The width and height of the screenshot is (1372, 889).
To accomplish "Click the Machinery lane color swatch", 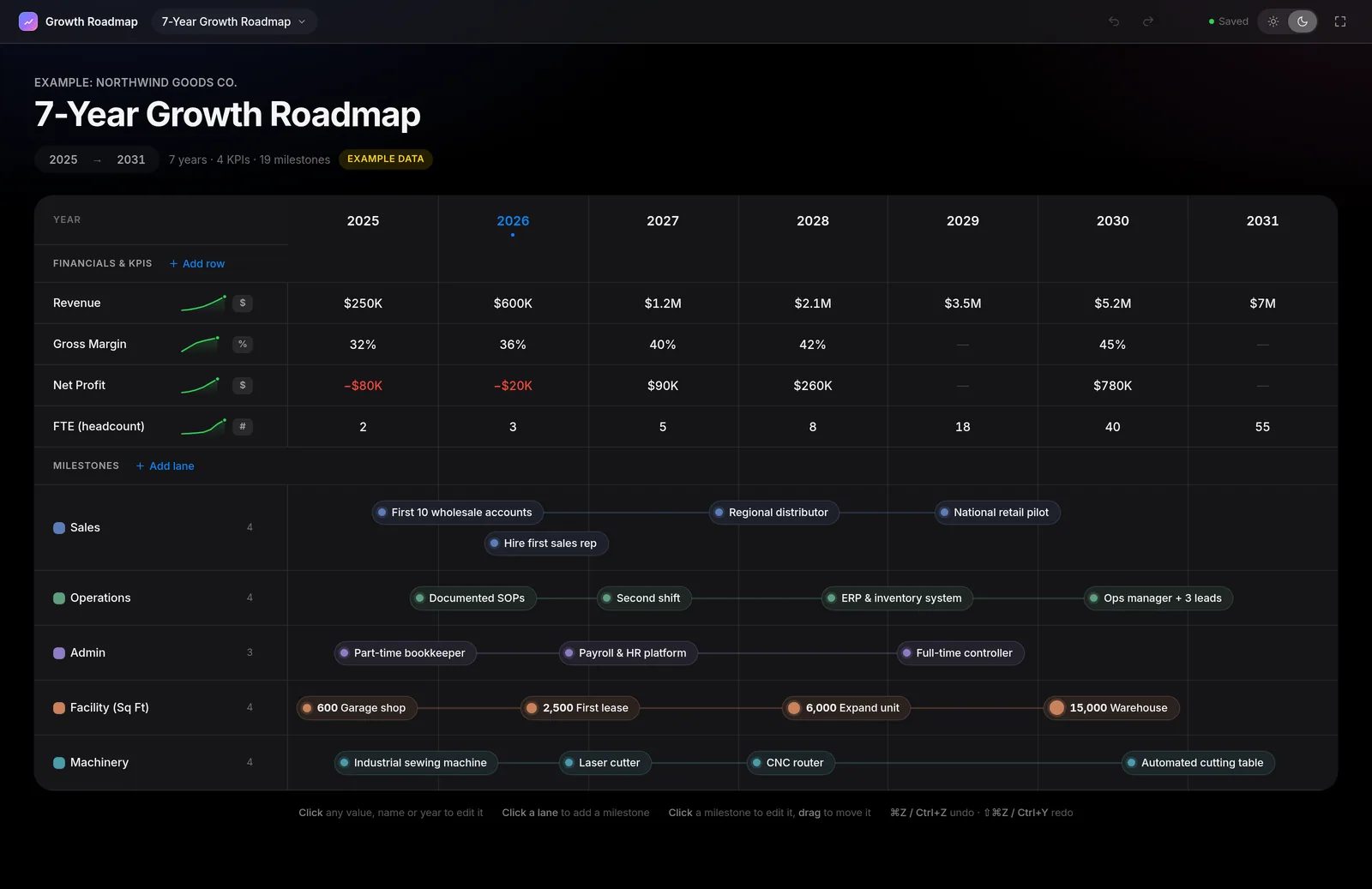I will pyautogui.click(x=59, y=763).
